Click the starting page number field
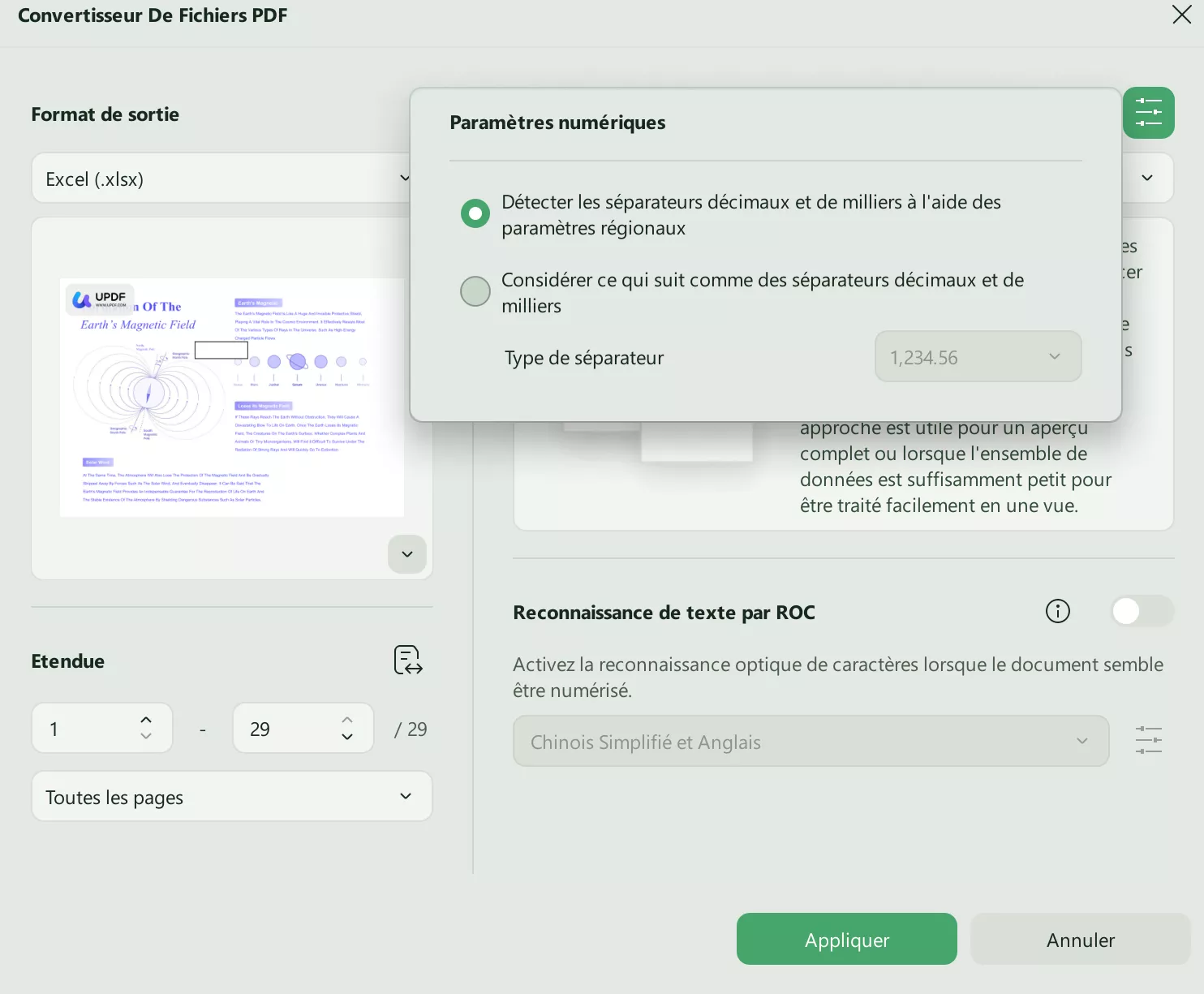 pyautogui.click(x=81, y=728)
